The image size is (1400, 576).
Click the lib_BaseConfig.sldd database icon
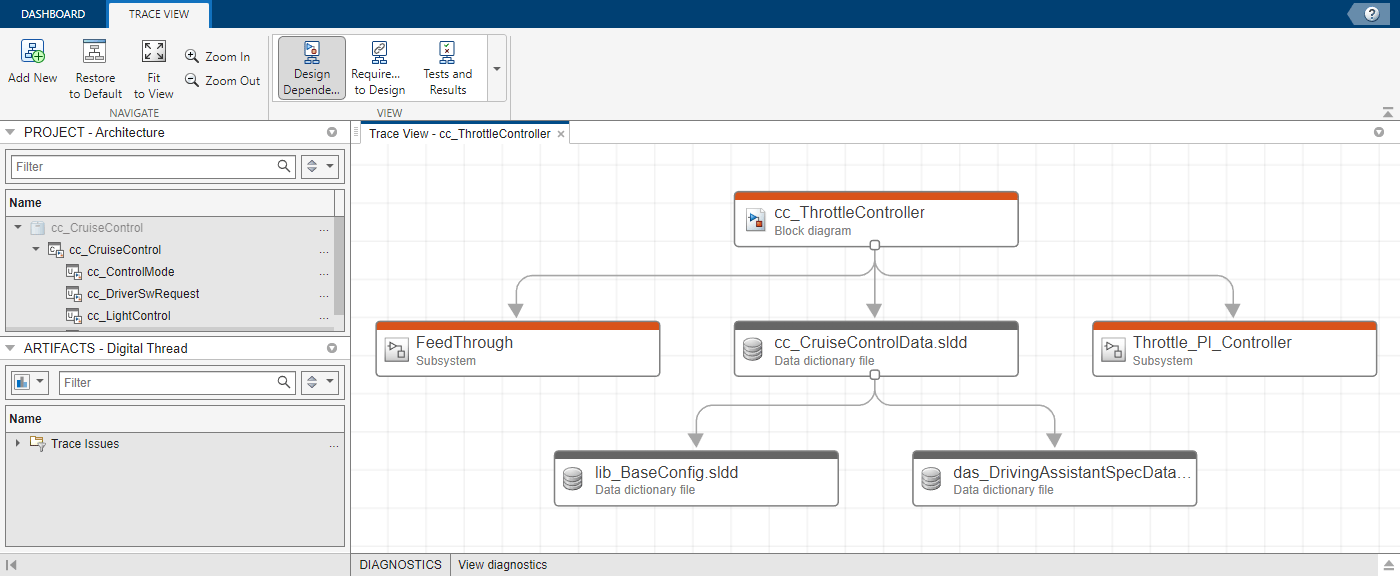click(573, 480)
